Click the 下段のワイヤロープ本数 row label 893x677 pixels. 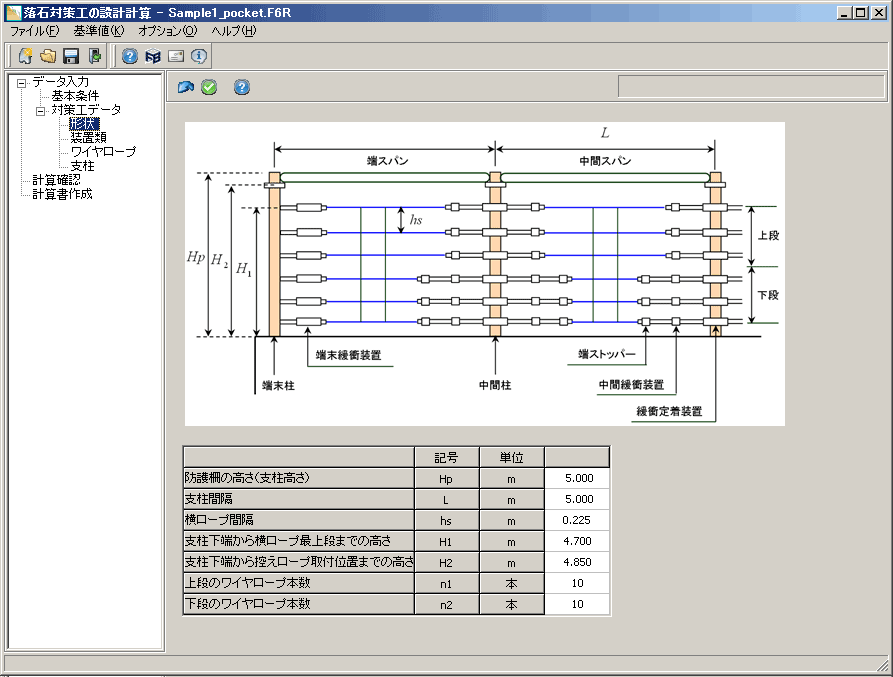click(x=298, y=605)
